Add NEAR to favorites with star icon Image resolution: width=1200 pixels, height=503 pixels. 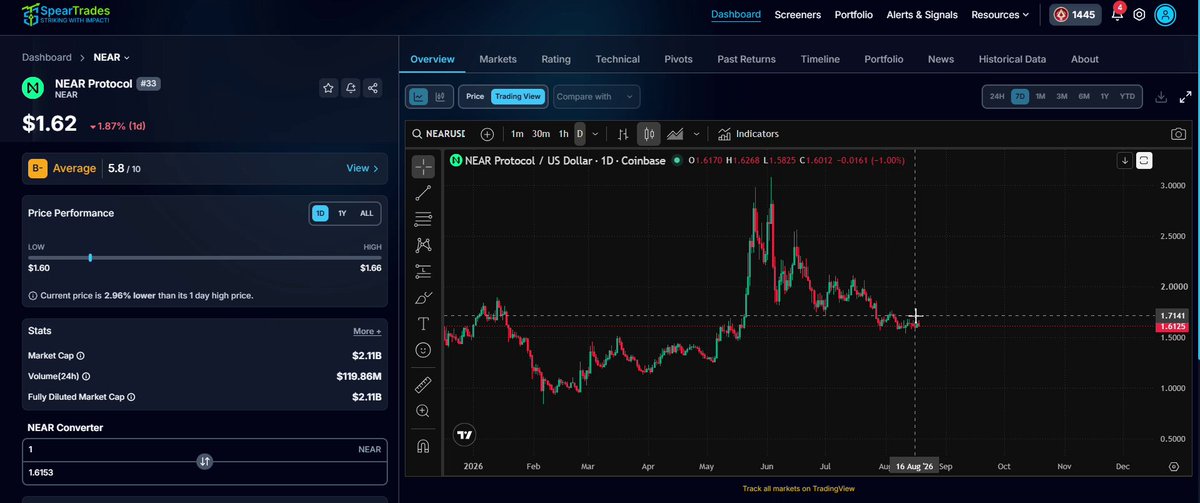tap(328, 89)
